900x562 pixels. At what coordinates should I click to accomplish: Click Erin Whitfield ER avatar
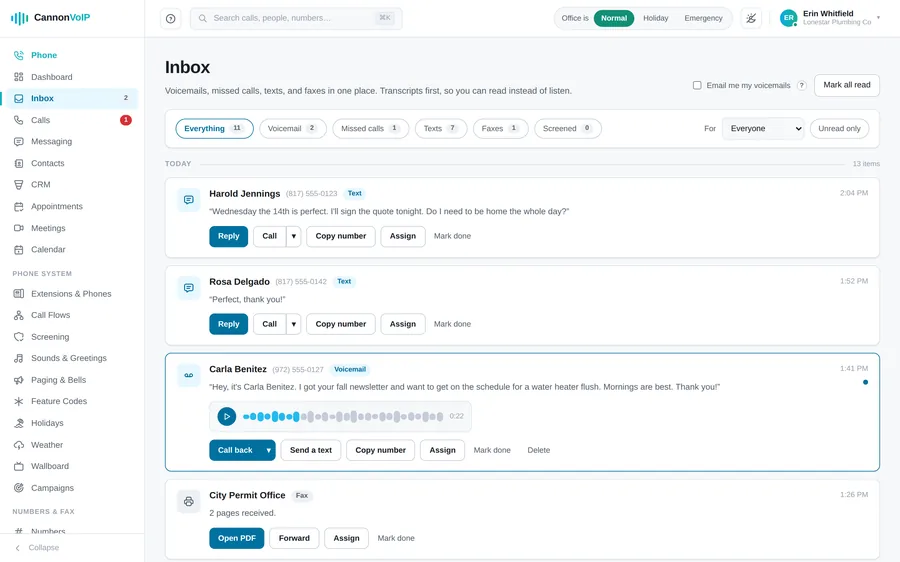(788, 18)
